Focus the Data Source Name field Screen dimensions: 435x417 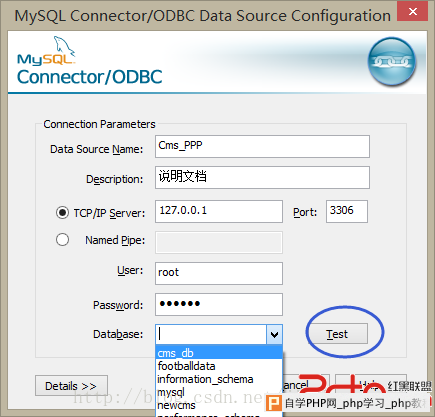click(x=262, y=146)
